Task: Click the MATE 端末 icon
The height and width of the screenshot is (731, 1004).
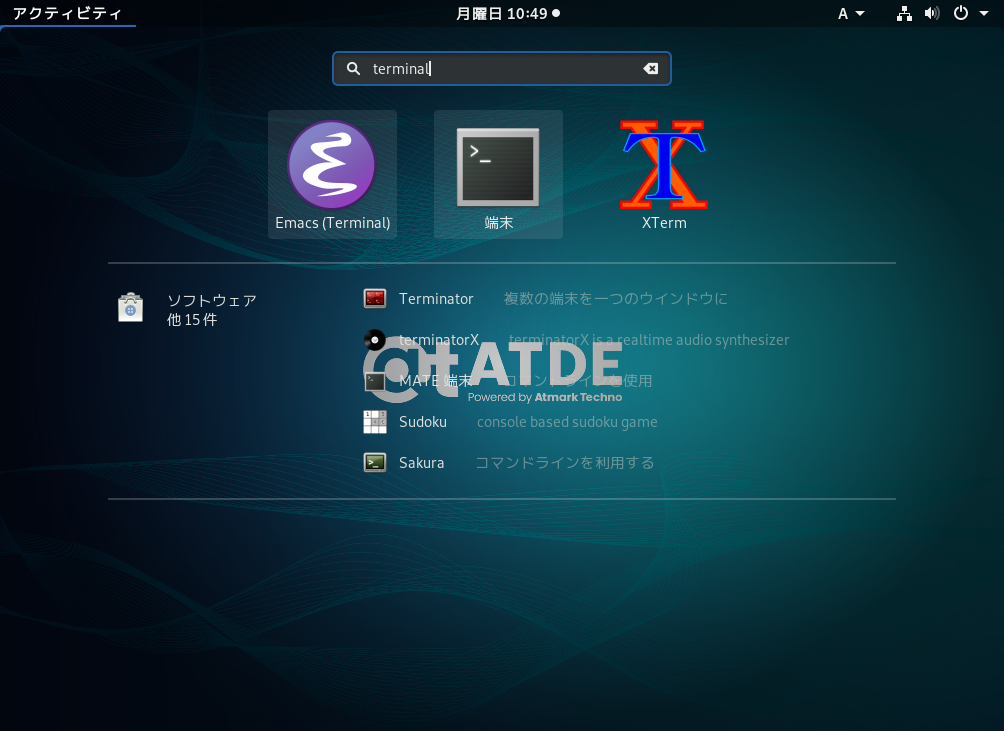Action: pos(375,381)
